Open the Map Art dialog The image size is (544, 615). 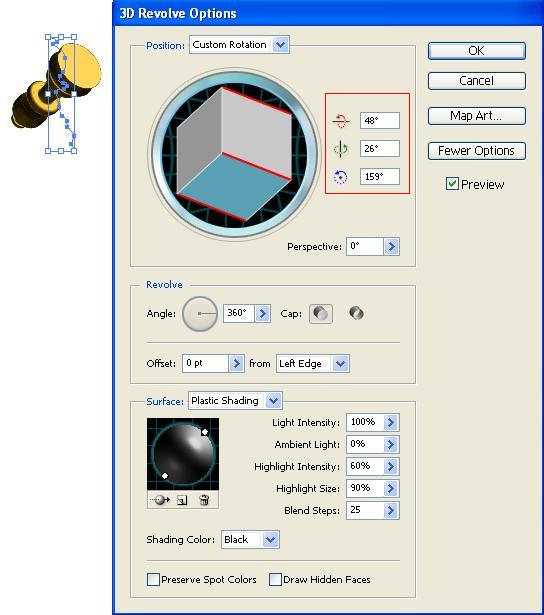(477, 116)
